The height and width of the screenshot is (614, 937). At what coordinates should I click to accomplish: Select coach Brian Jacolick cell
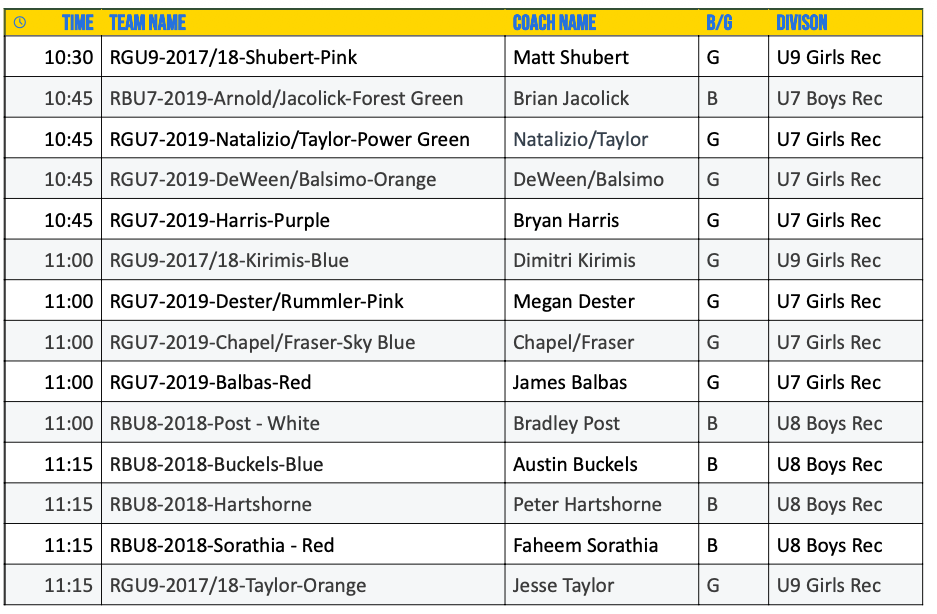pyautogui.click(x=571, y=99)
